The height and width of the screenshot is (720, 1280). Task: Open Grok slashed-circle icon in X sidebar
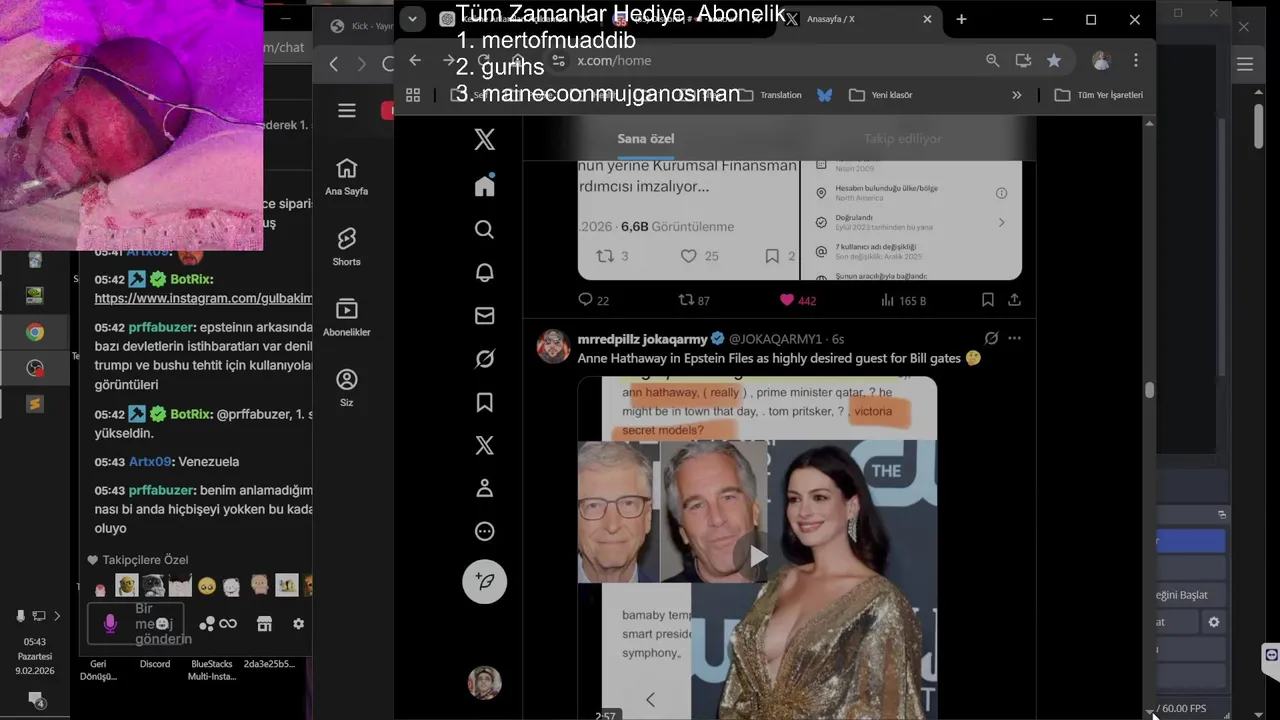(x=484, y=359)
